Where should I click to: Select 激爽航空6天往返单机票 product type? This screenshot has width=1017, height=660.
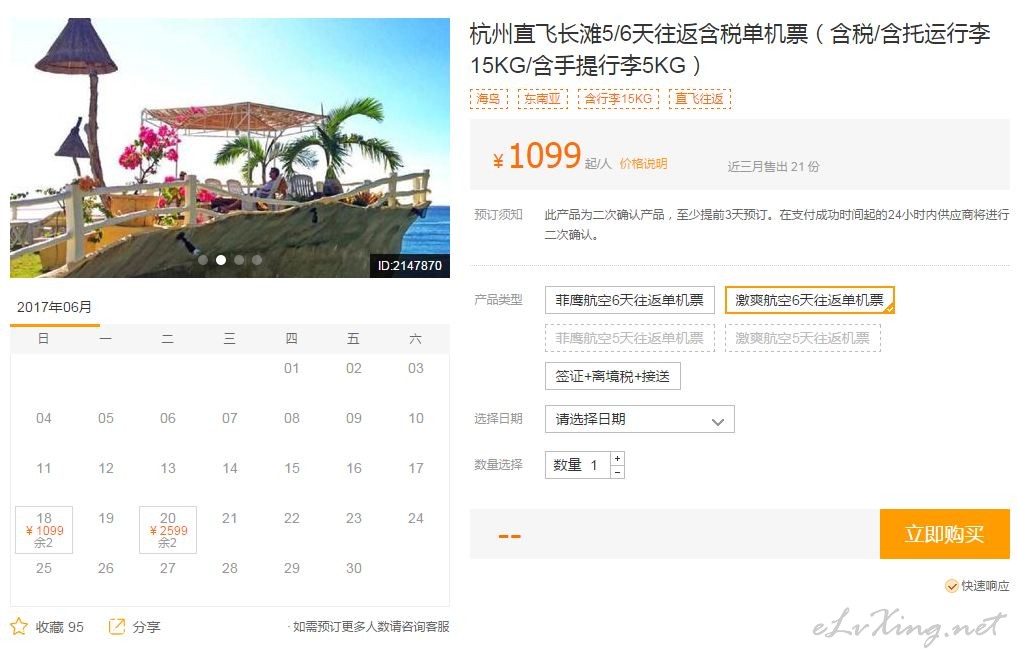pos(809,300)
